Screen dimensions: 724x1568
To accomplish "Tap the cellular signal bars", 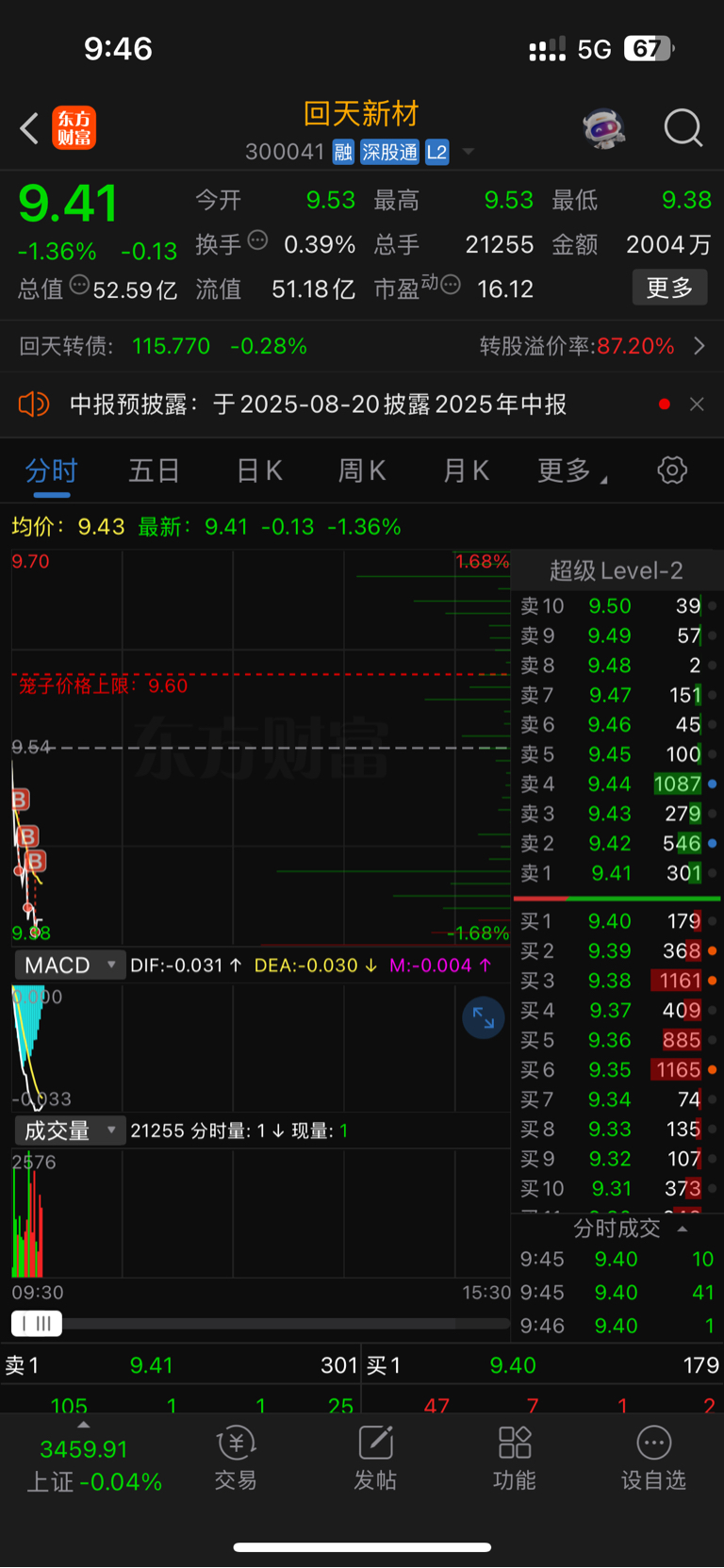I will (x=548, y=49).
